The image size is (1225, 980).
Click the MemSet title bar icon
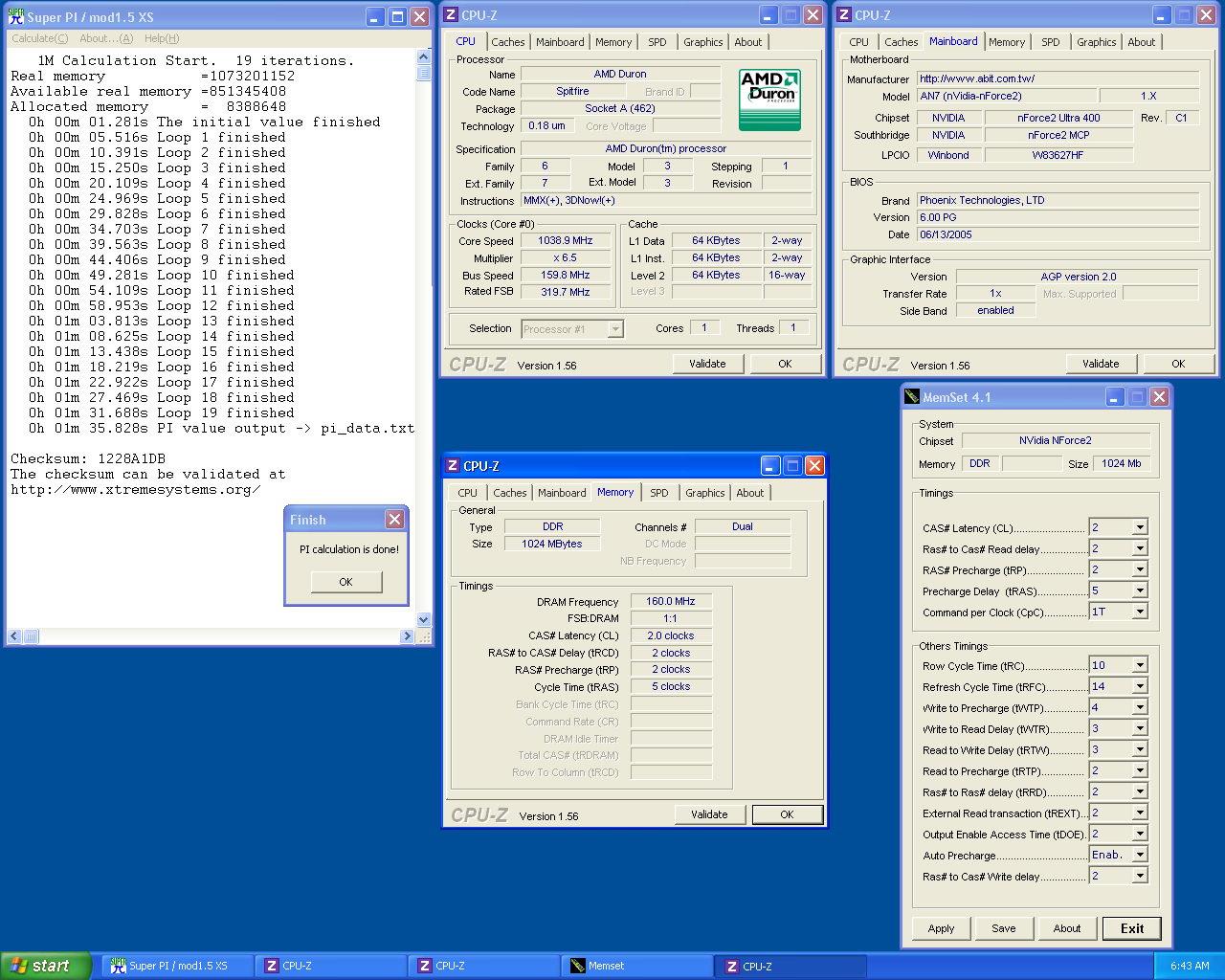913,396
